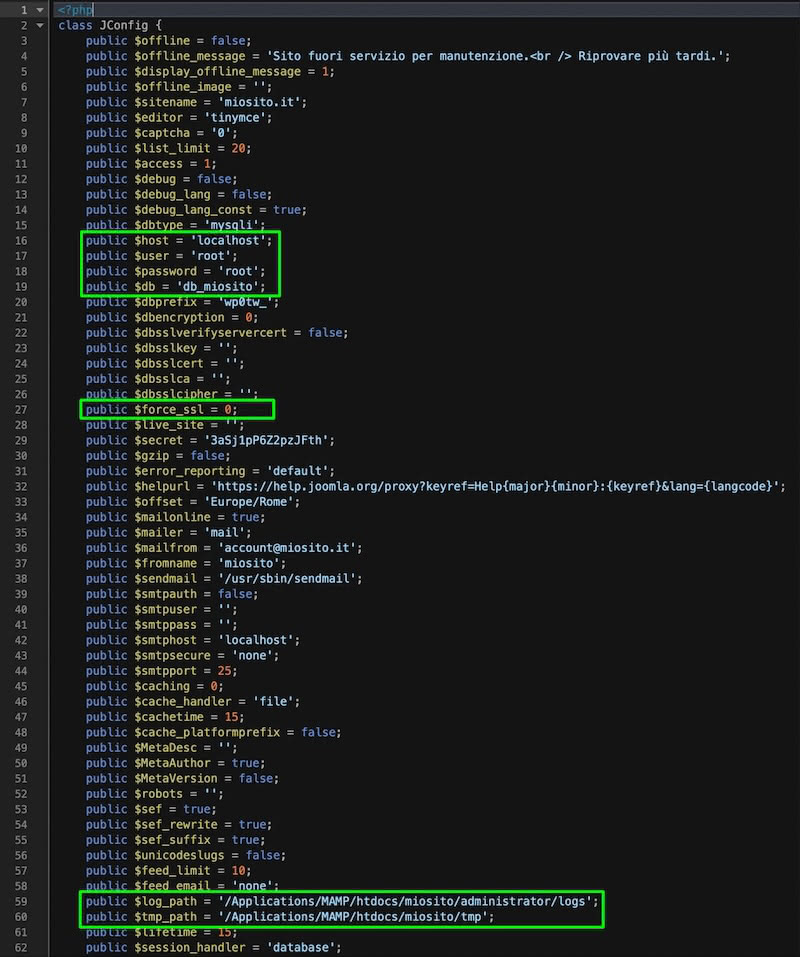
Task: Click the $cache_handler value 'file'
Action: click(x=273, y=702)
